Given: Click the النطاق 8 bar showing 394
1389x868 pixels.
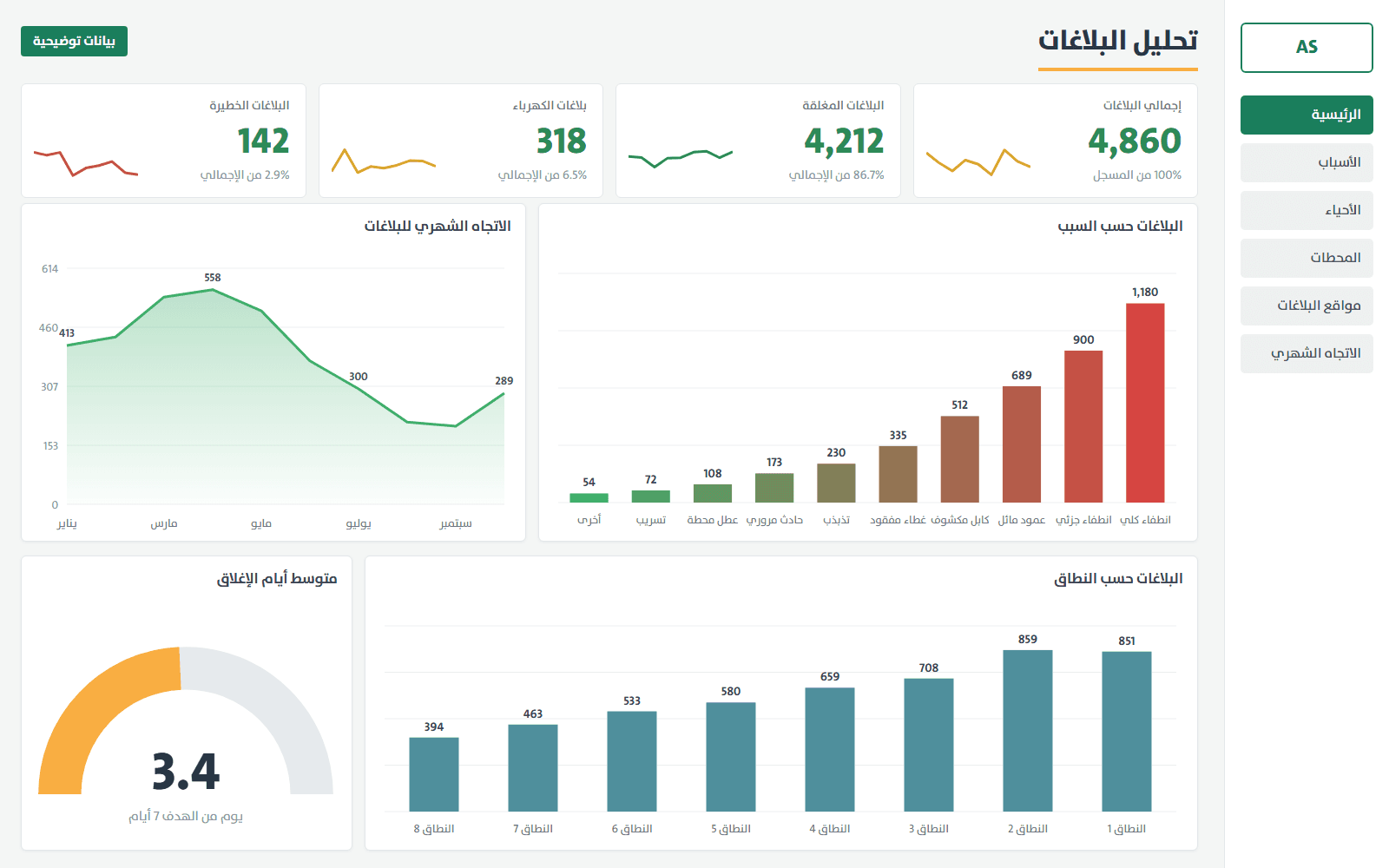Looking at the screenshot, I should (x=434, y=774).
